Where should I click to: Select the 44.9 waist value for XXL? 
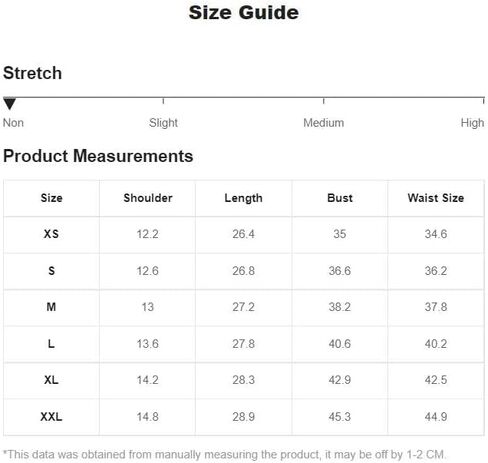(436, 416)
